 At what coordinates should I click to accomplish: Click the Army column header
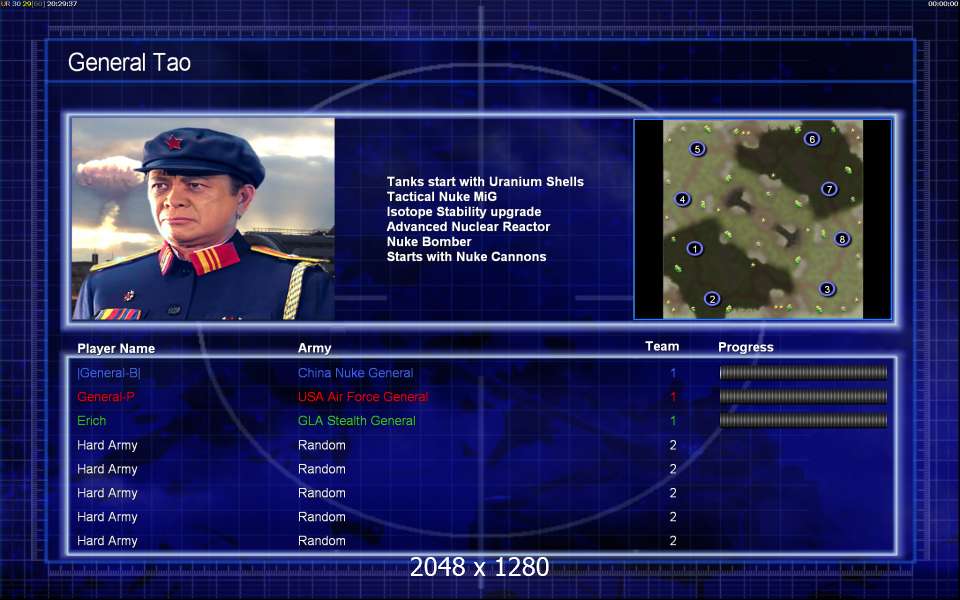314,348
